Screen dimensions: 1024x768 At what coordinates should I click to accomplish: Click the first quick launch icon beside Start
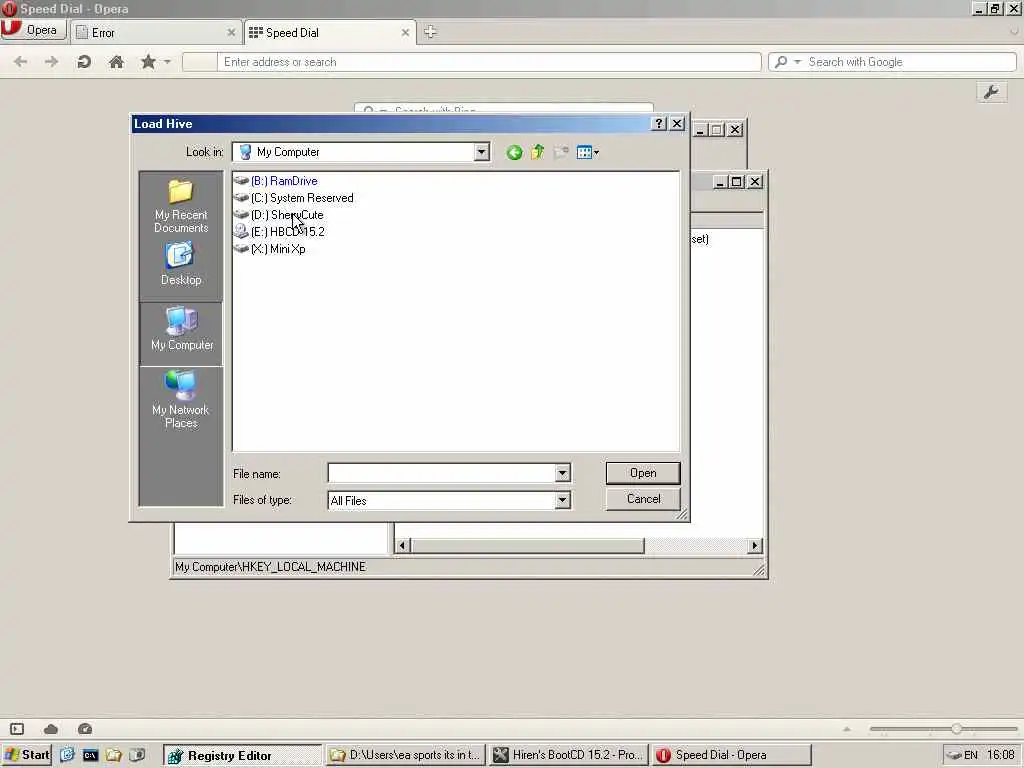[67, 755]
